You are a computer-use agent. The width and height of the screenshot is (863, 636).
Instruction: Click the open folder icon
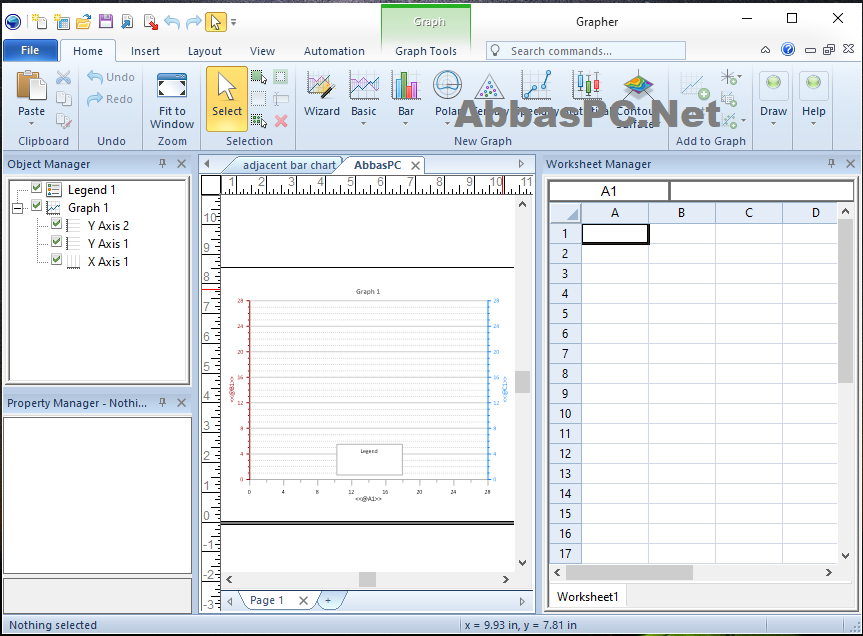(84, 21)
